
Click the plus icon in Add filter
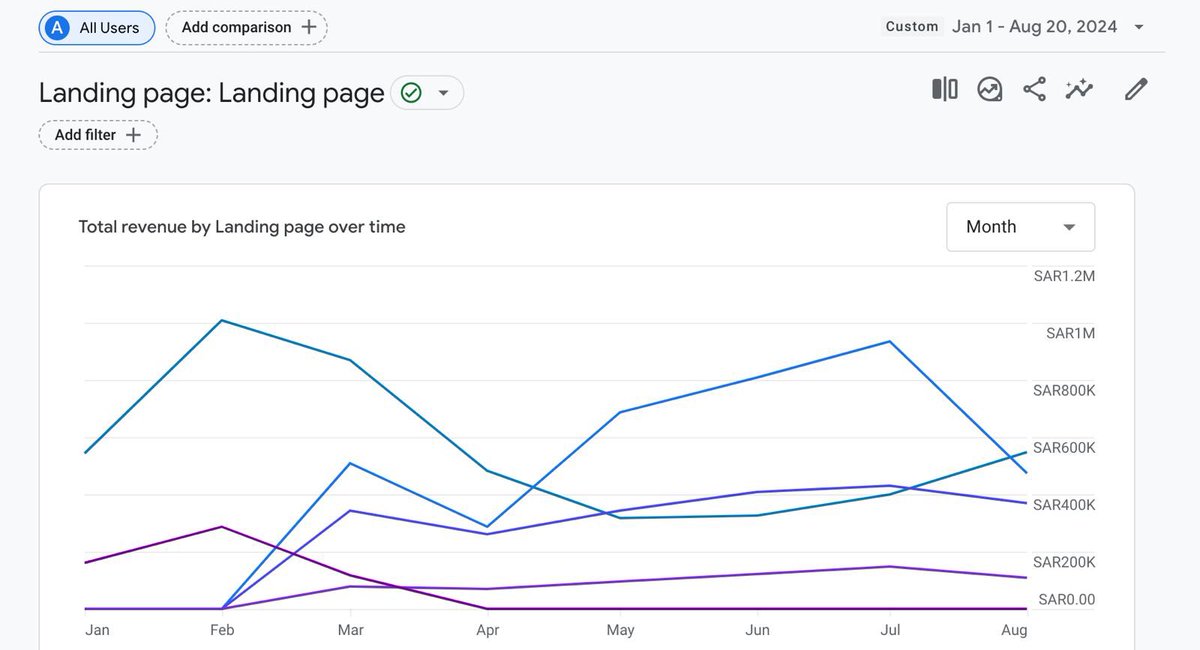(x=133, y=135)
